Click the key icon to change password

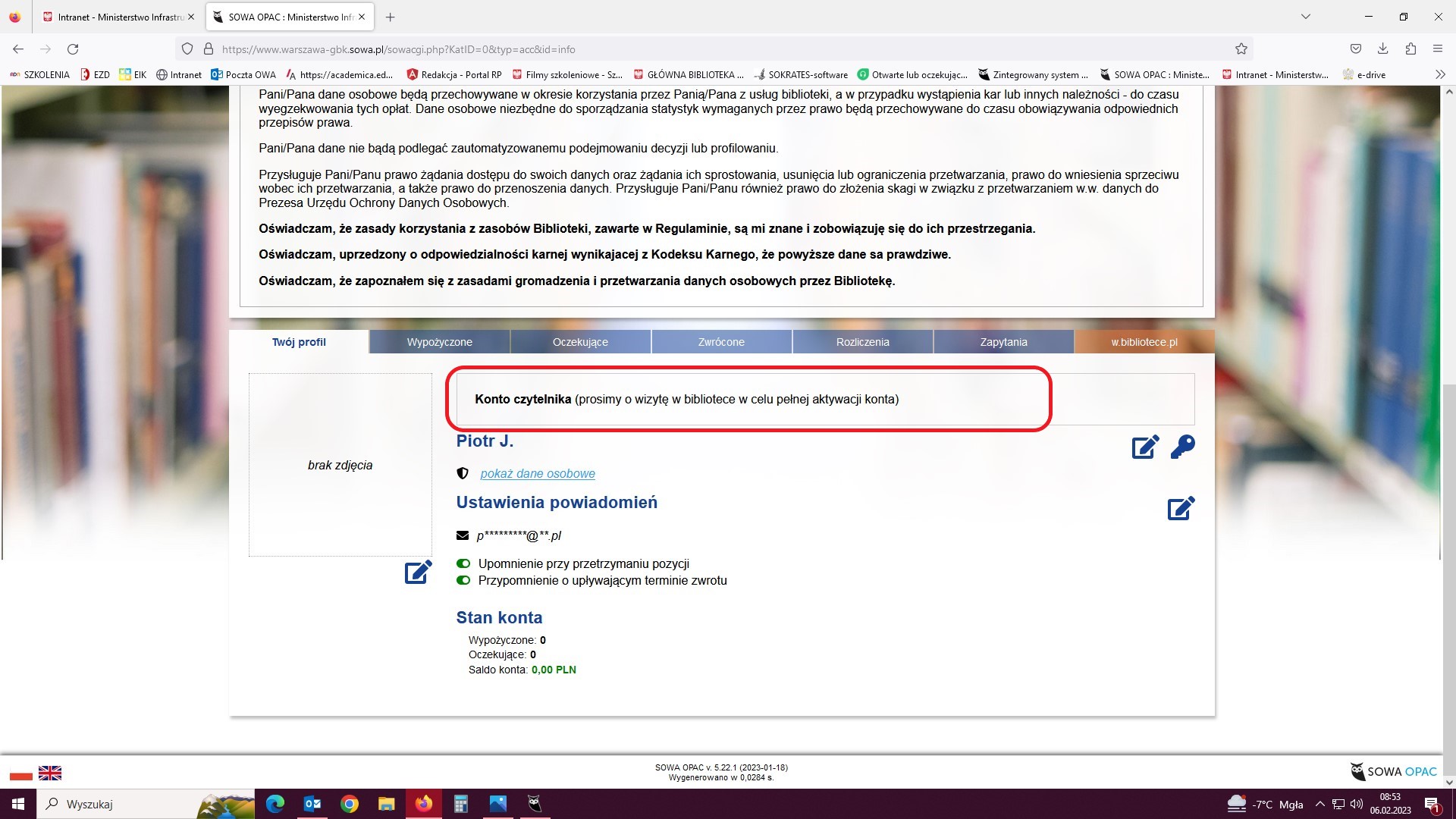pos(1182,447)
